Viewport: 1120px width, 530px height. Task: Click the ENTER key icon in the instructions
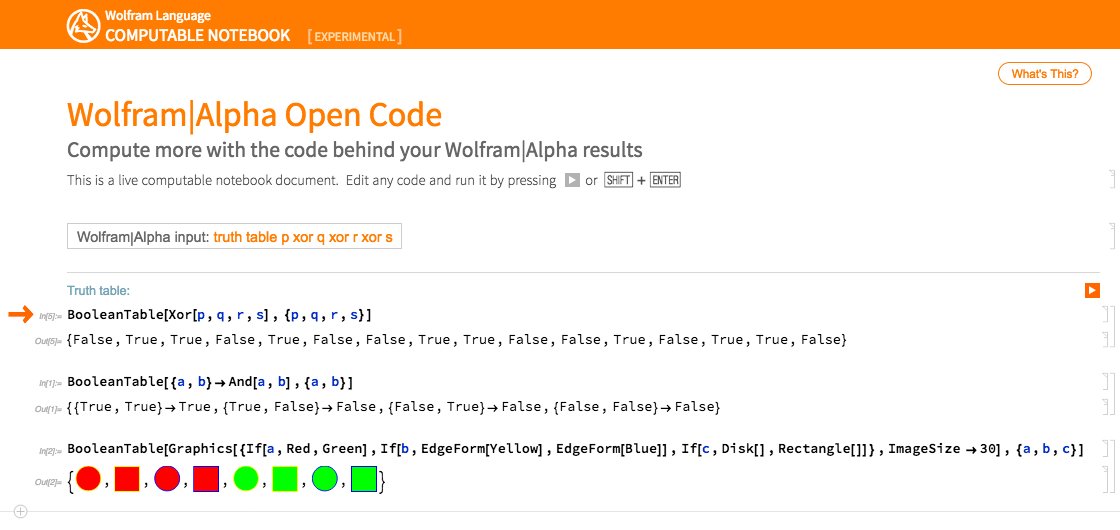[x=666, y=180]
